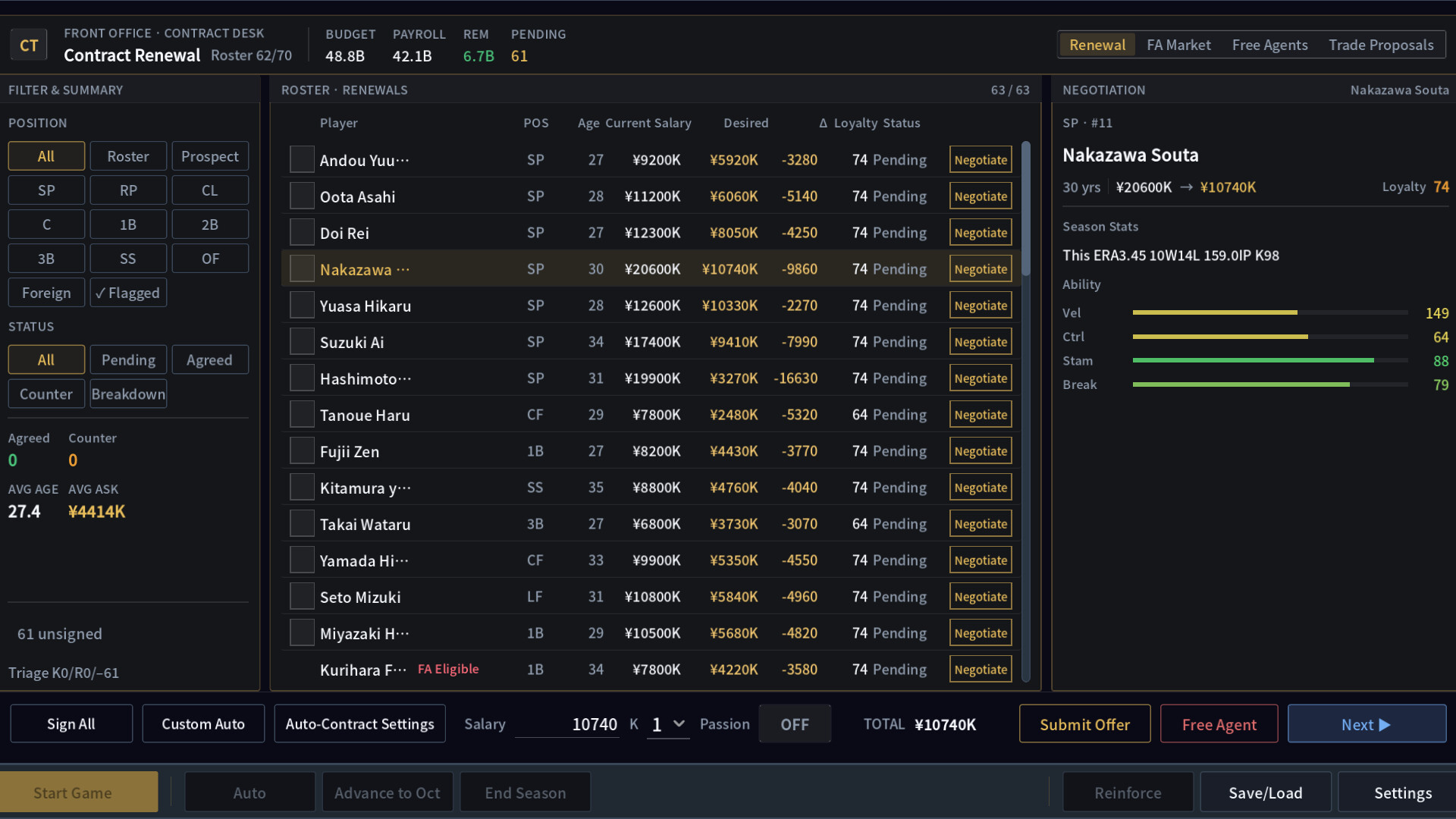Check the highlighted Nakazawa row checkbox

click(x=302, y=269)
